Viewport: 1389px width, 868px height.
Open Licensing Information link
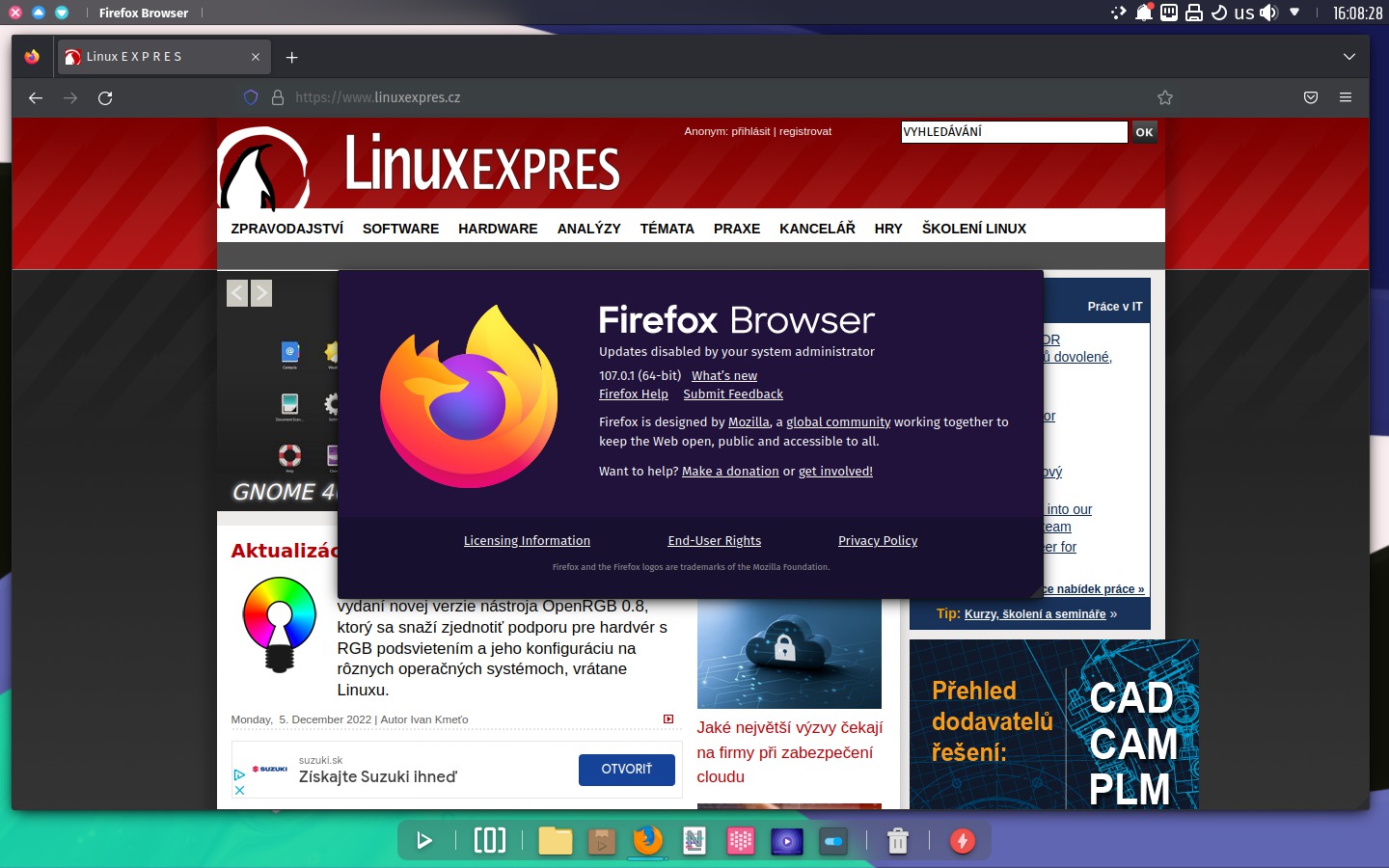(527, 541)
